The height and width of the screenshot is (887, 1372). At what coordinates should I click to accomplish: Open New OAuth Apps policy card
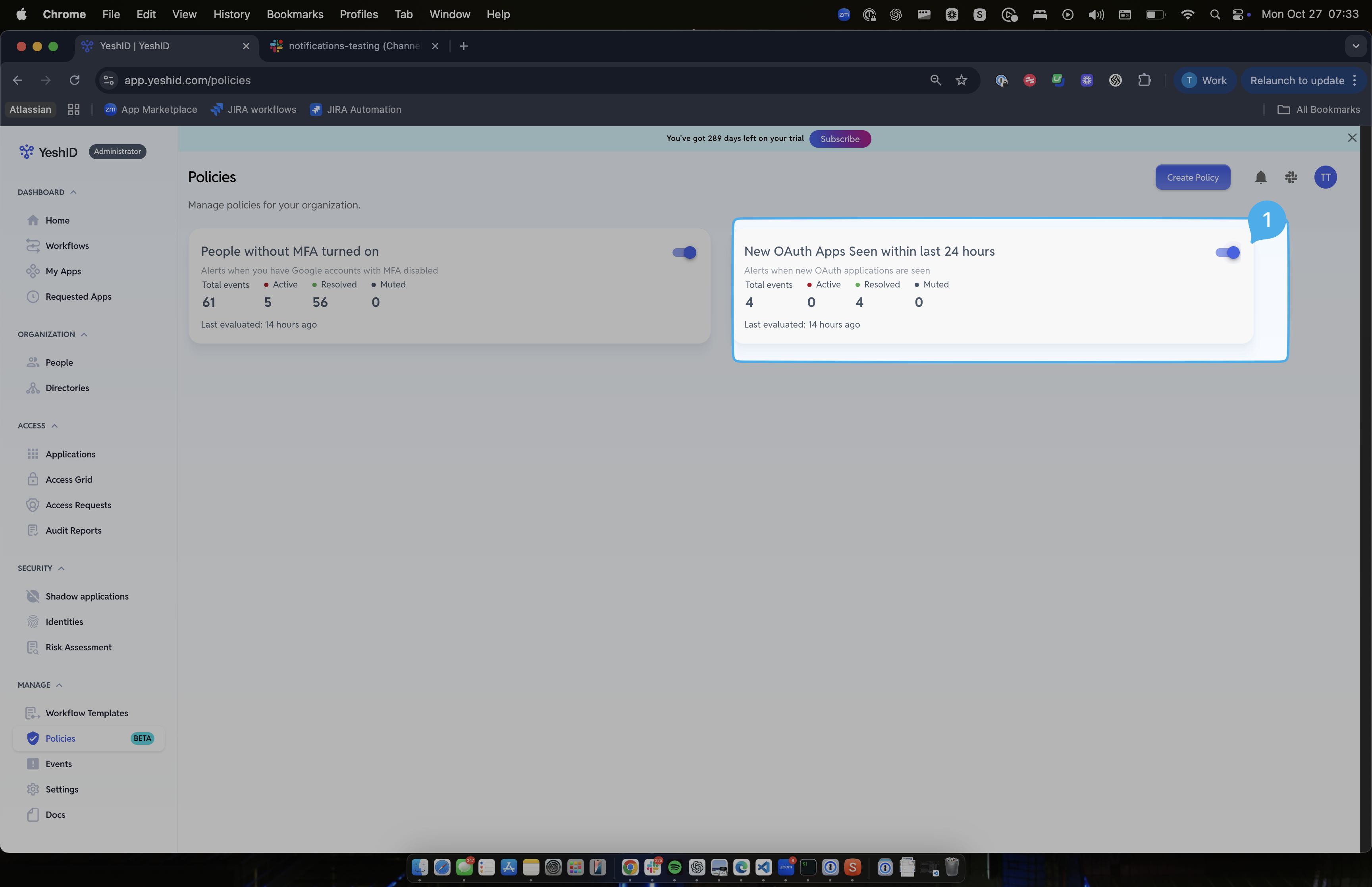[992, 286]
